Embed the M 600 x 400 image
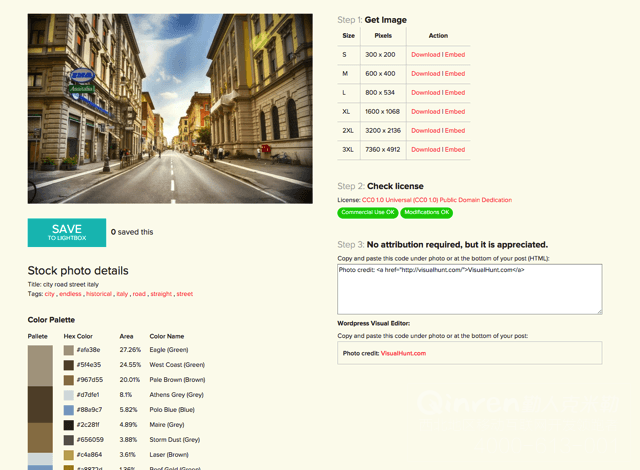The width and height of the screenshot is (640, 470). 455,74
